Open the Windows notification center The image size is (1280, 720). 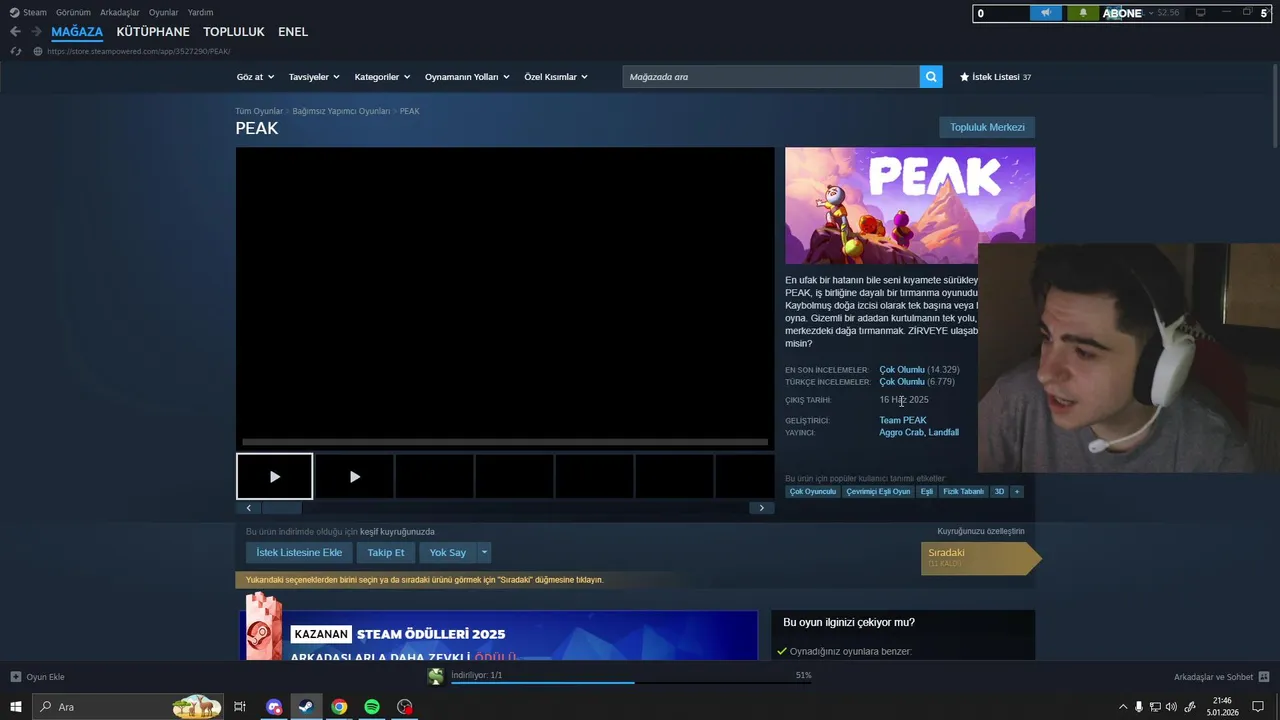1258,707
